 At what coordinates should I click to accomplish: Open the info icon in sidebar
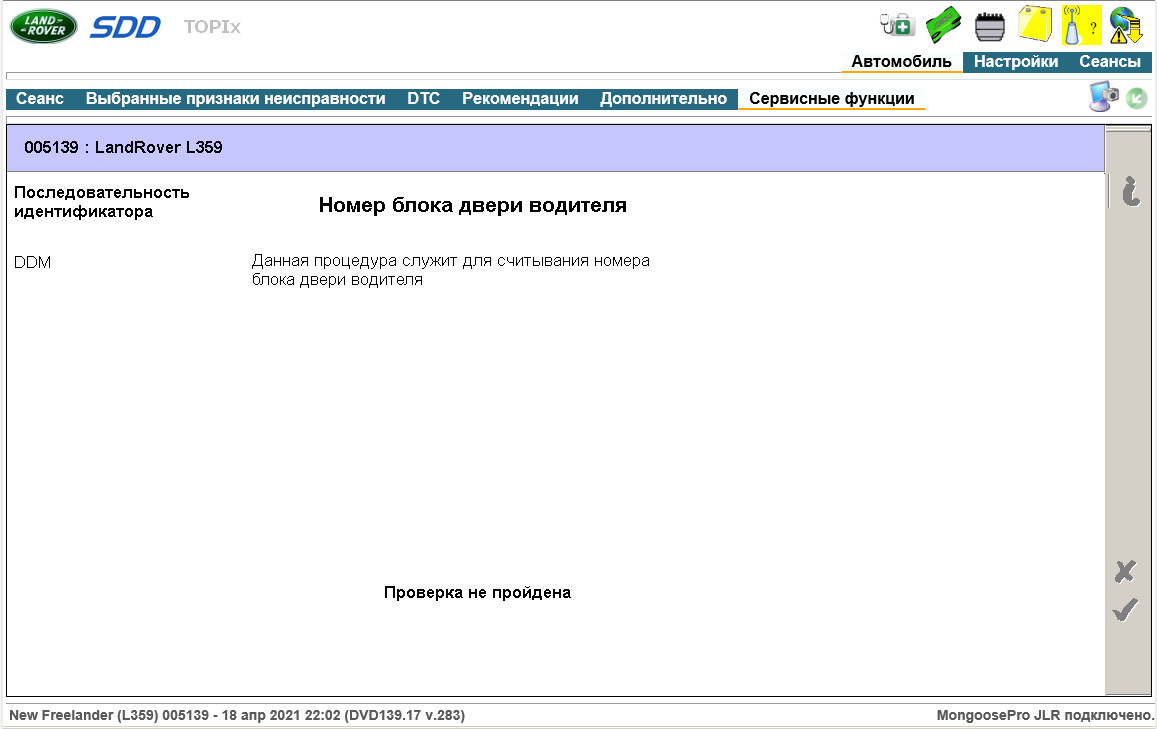pyautogui.click(x=1130, y=191)
